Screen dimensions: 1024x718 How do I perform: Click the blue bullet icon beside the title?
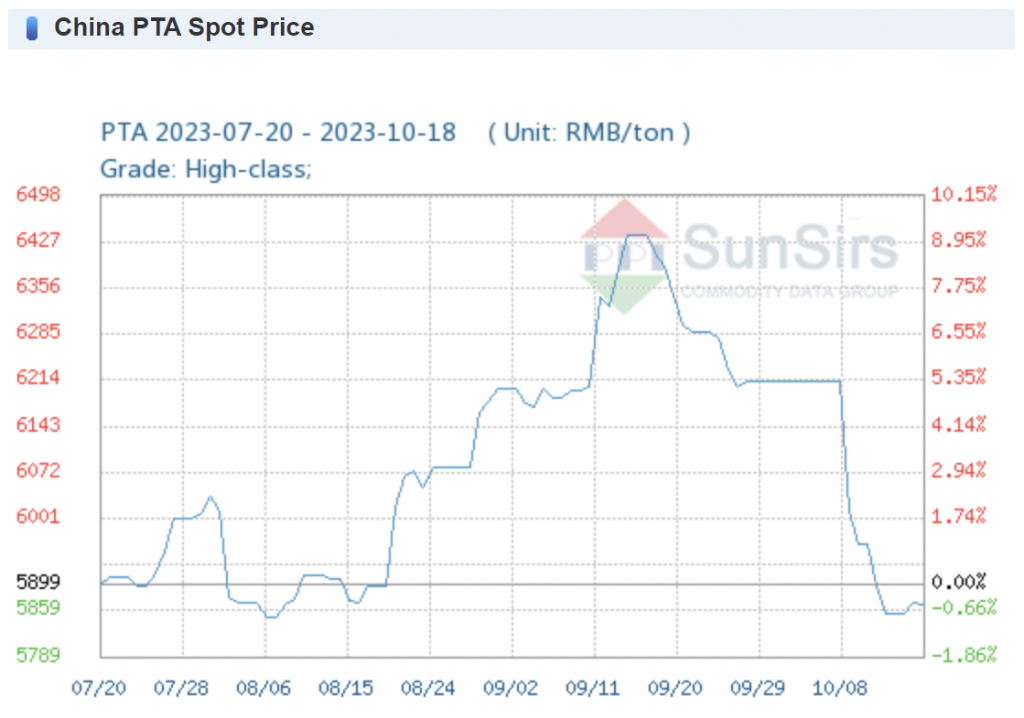tap(33, 28)
